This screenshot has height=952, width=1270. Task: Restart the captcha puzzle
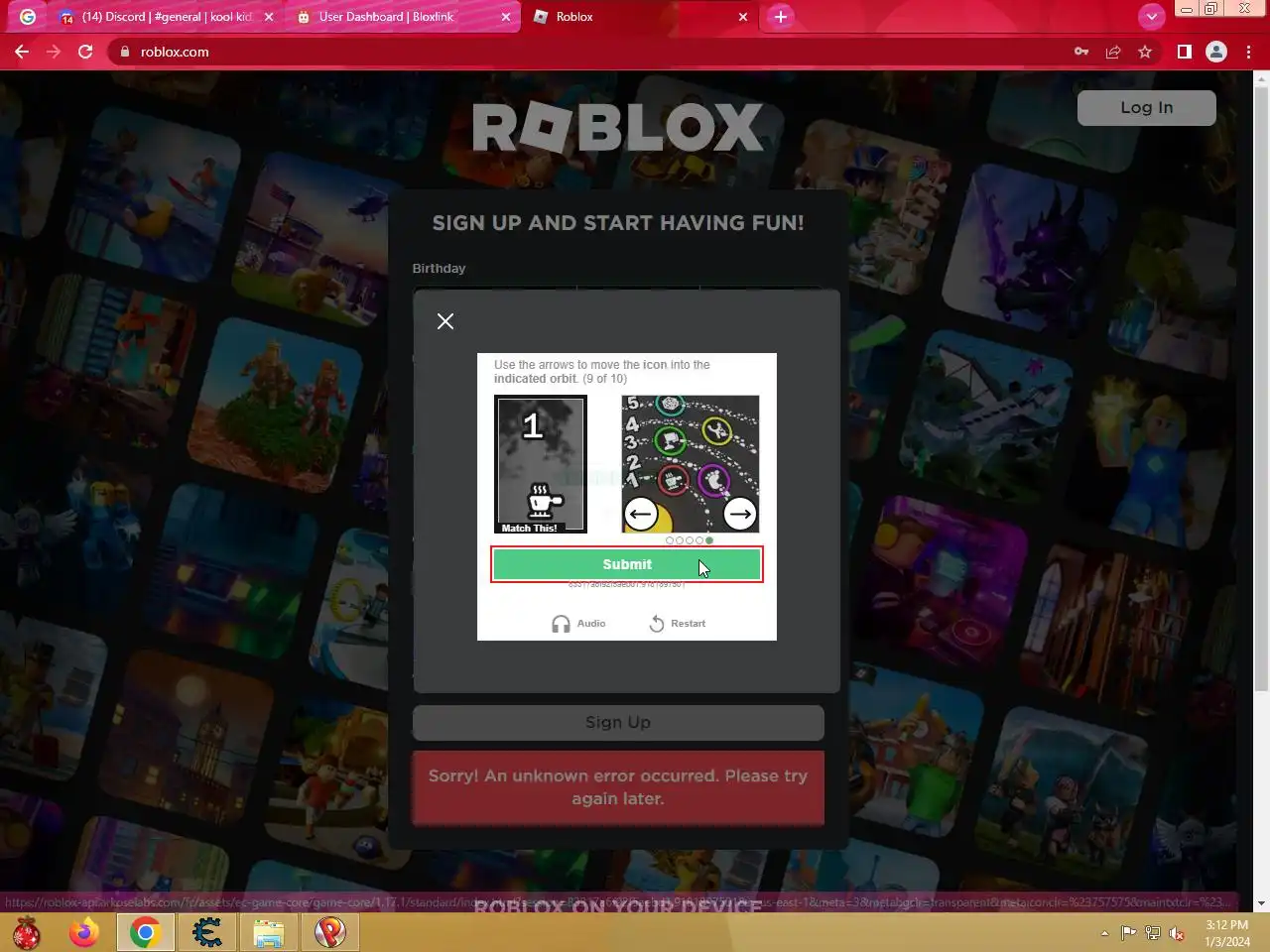pyautogui.click(x=678, y=624)
